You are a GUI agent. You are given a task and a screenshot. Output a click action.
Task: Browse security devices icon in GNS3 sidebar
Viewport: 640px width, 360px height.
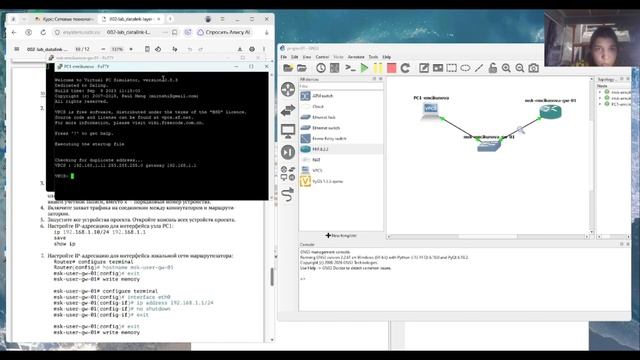point(288,152)
